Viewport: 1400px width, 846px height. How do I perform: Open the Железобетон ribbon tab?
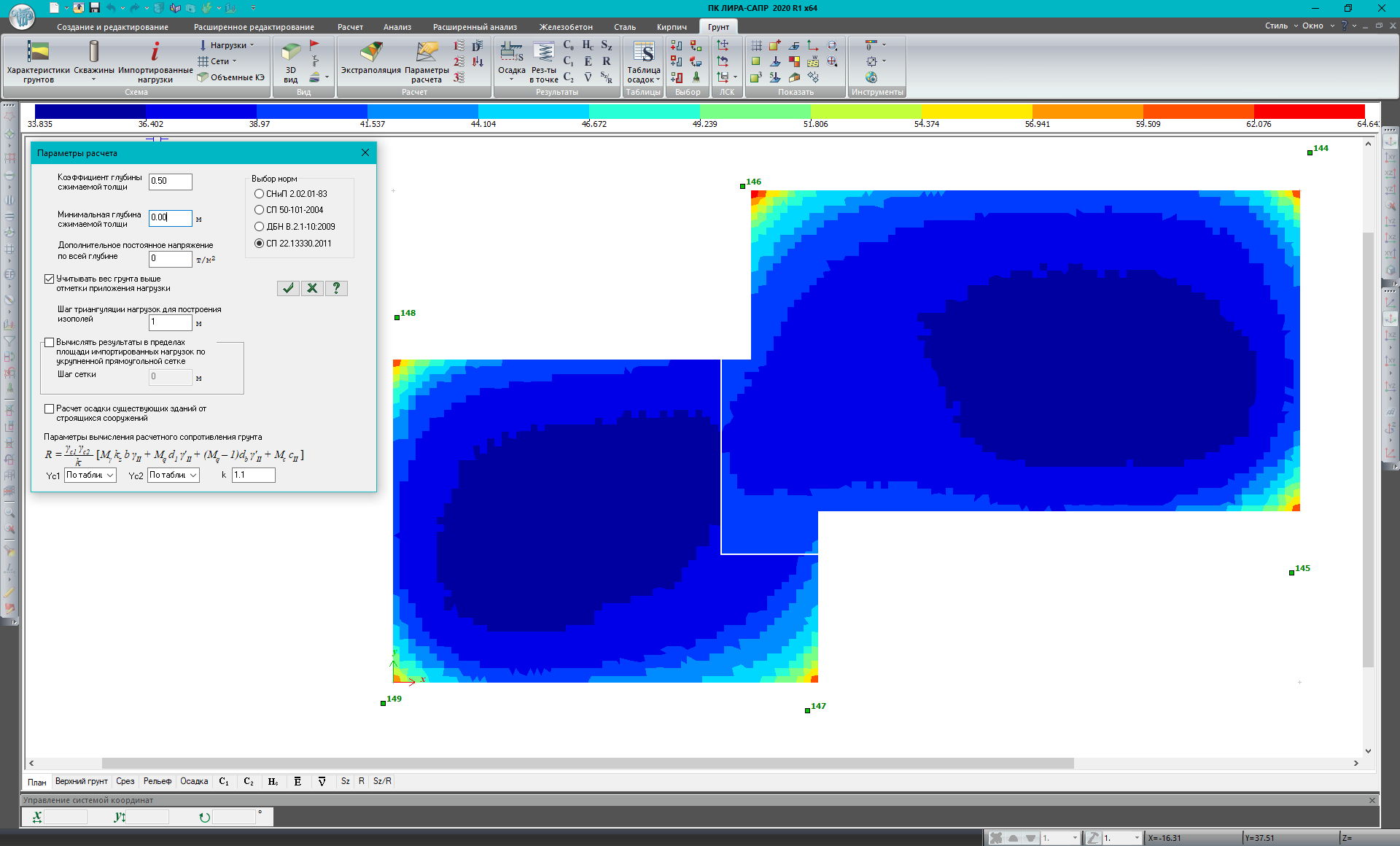565,27
